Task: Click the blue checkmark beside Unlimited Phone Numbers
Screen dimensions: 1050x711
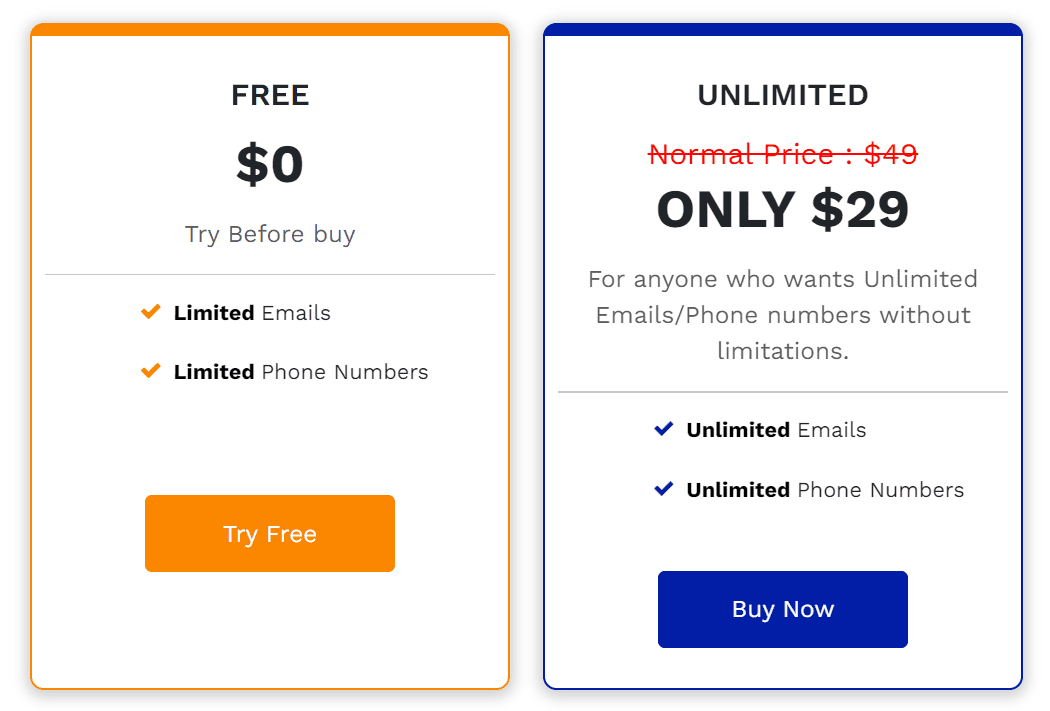Action: pos(664,489)
